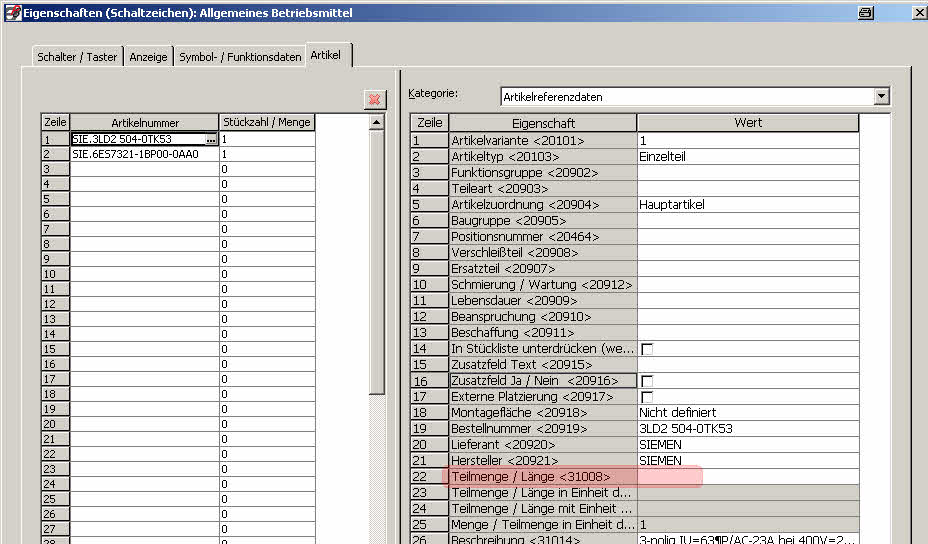Switch to the Anzeige tab
Screen dimensions: 928x544
coord(148,57)
